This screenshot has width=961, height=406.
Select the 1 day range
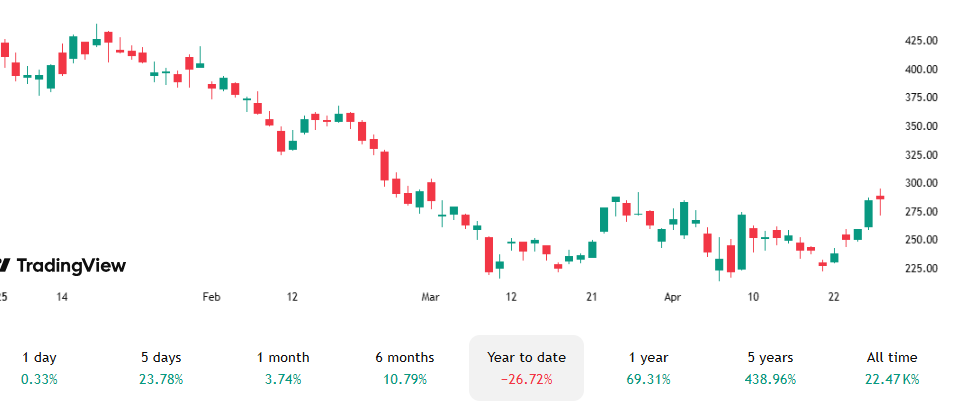tap(39, 367)
